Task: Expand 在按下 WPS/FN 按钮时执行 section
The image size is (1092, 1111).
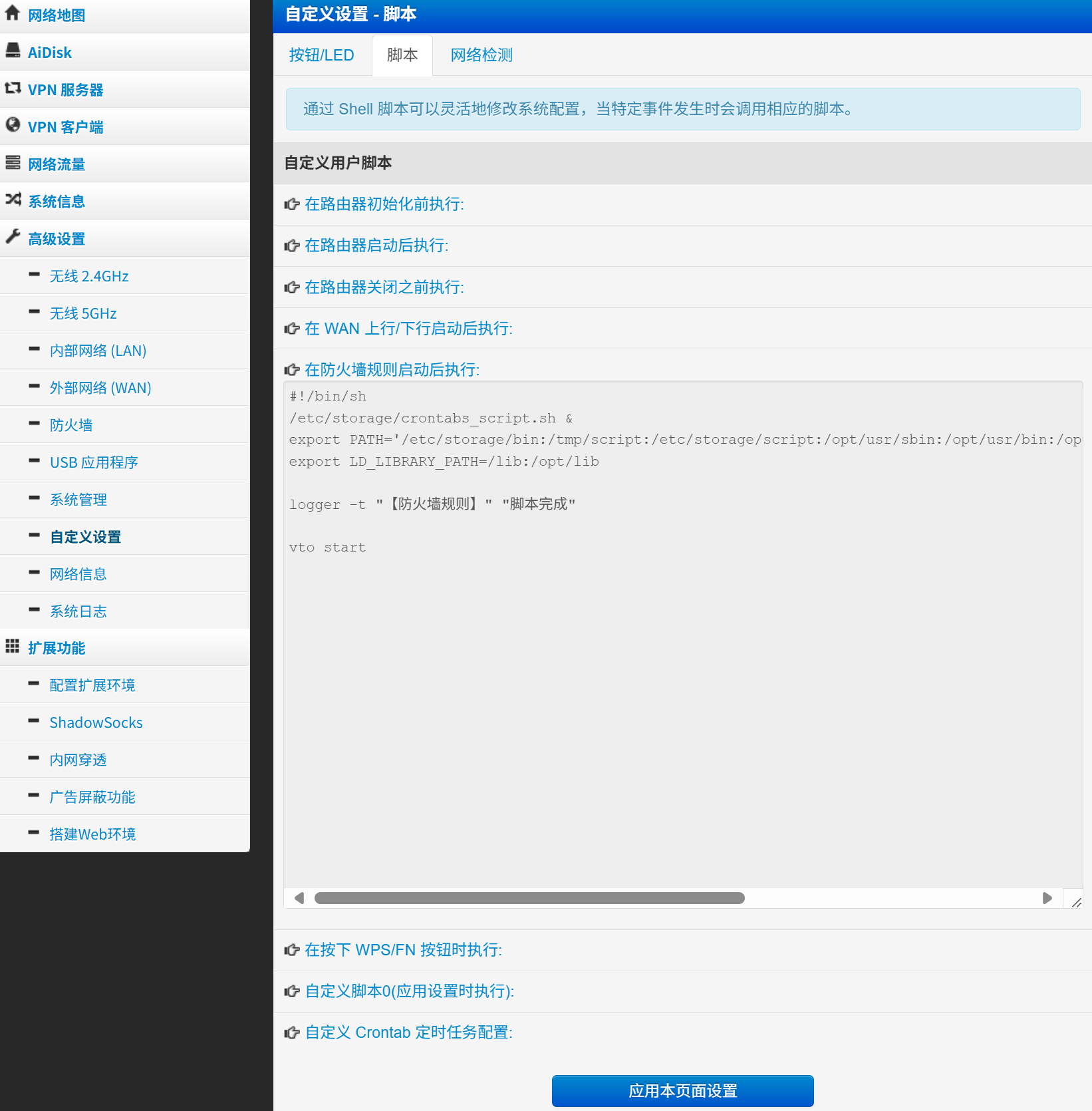Action: click(403, 949)
